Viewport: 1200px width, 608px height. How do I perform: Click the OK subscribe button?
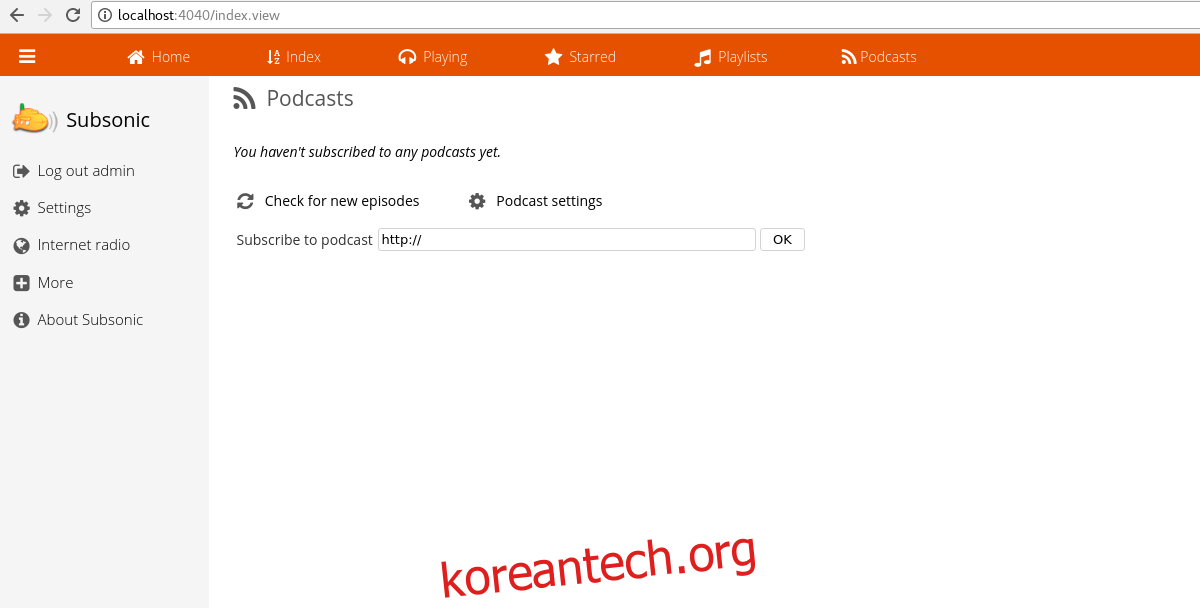pyautogui.click(x=782, y=240)
